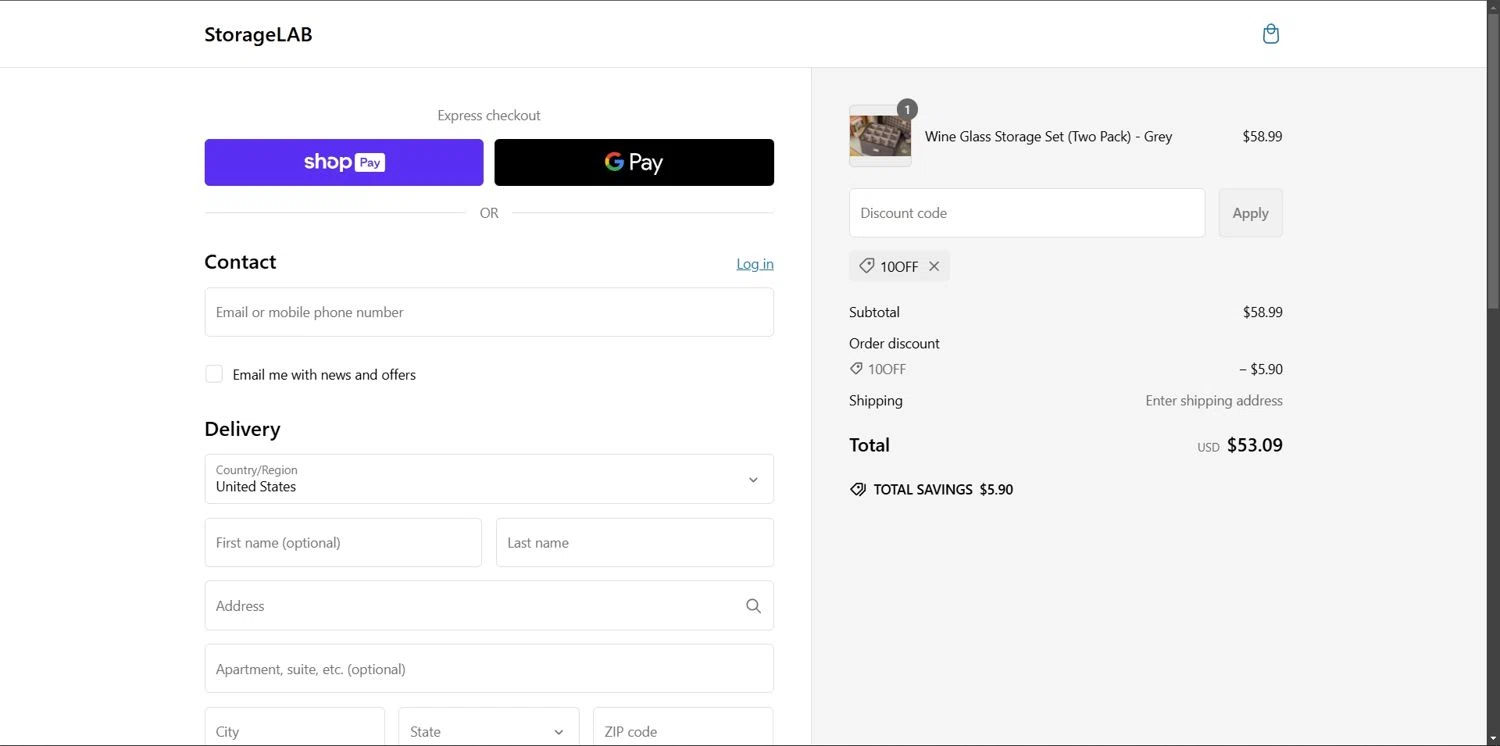1500x746 pixels.
Task: Remove the 10OFF discount code tag
Action: click(x=934, y=266)
